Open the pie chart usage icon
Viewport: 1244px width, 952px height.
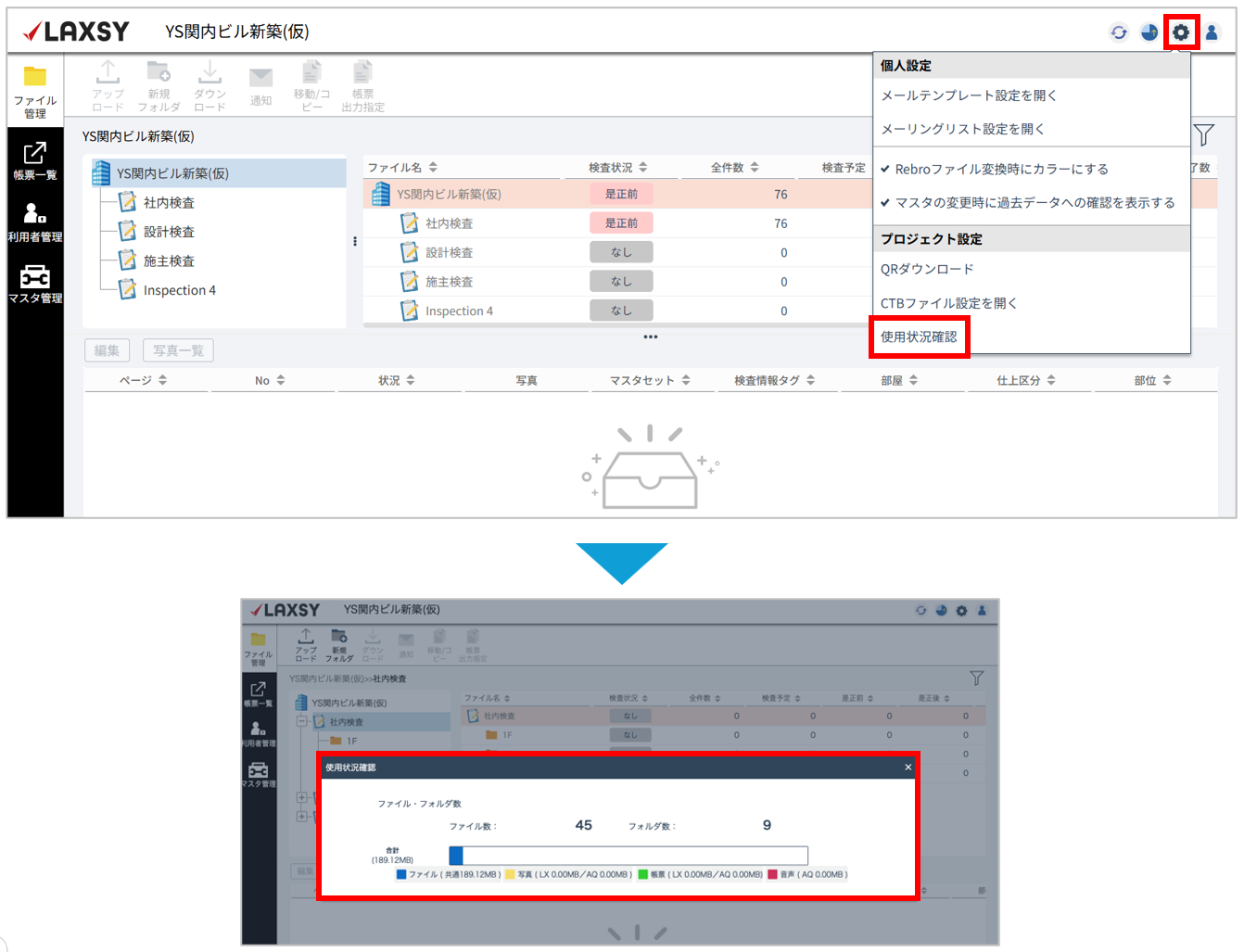[x=1149, y=32]
